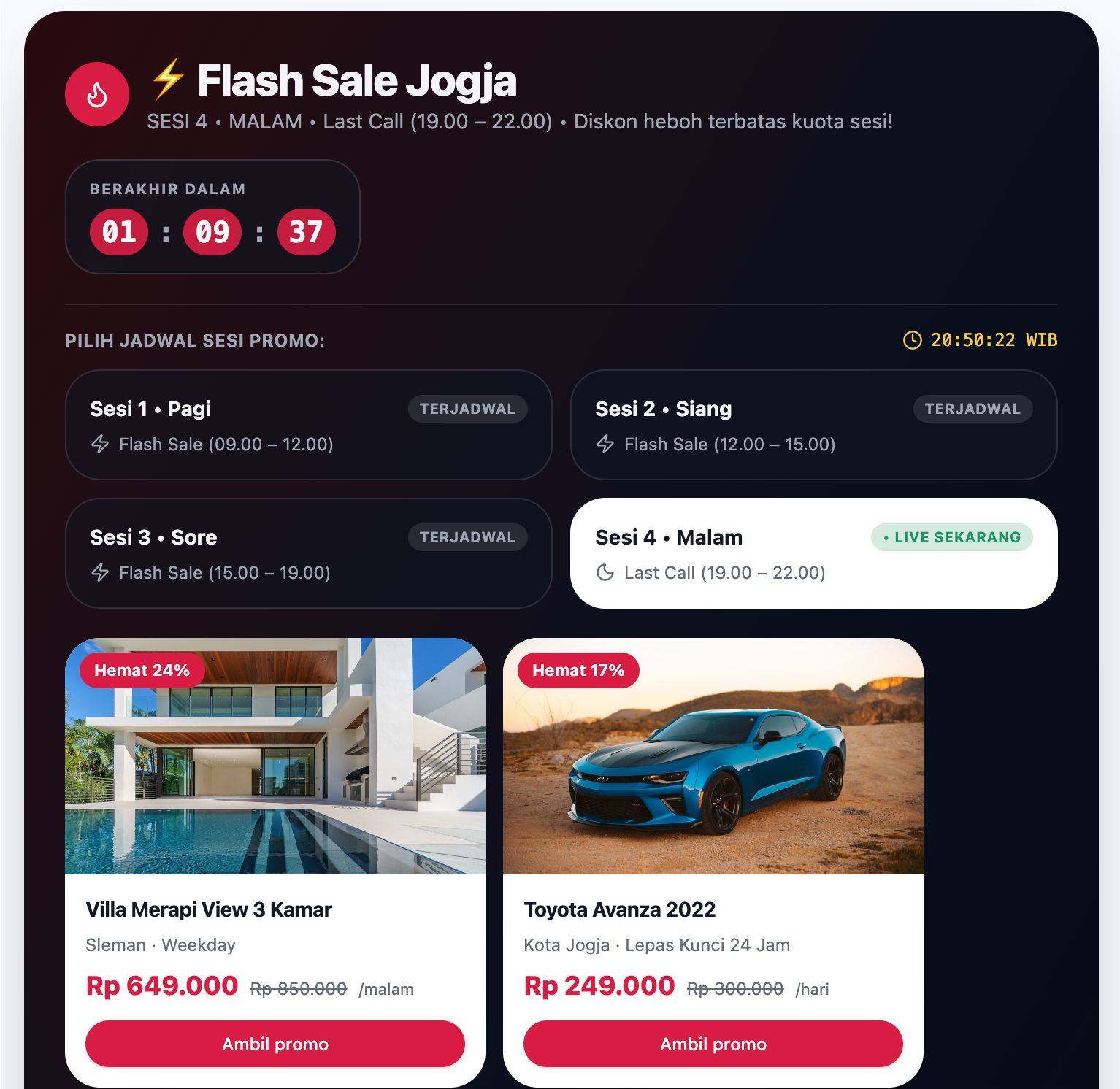Click the red flame icon in header

tap(97, 94)
